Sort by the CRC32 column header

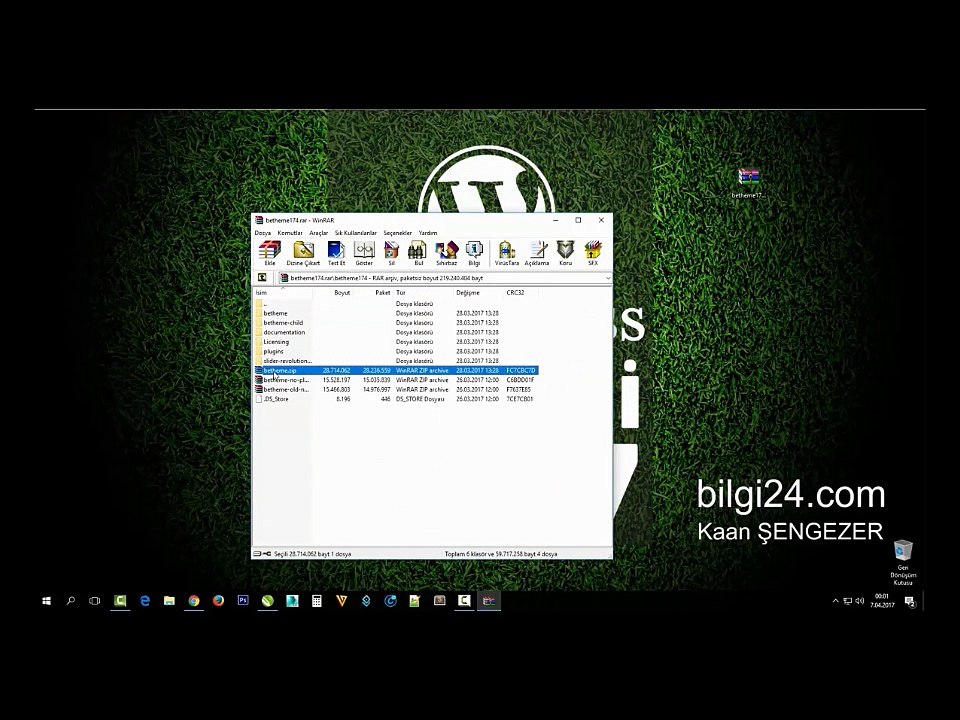pos(521,293)
